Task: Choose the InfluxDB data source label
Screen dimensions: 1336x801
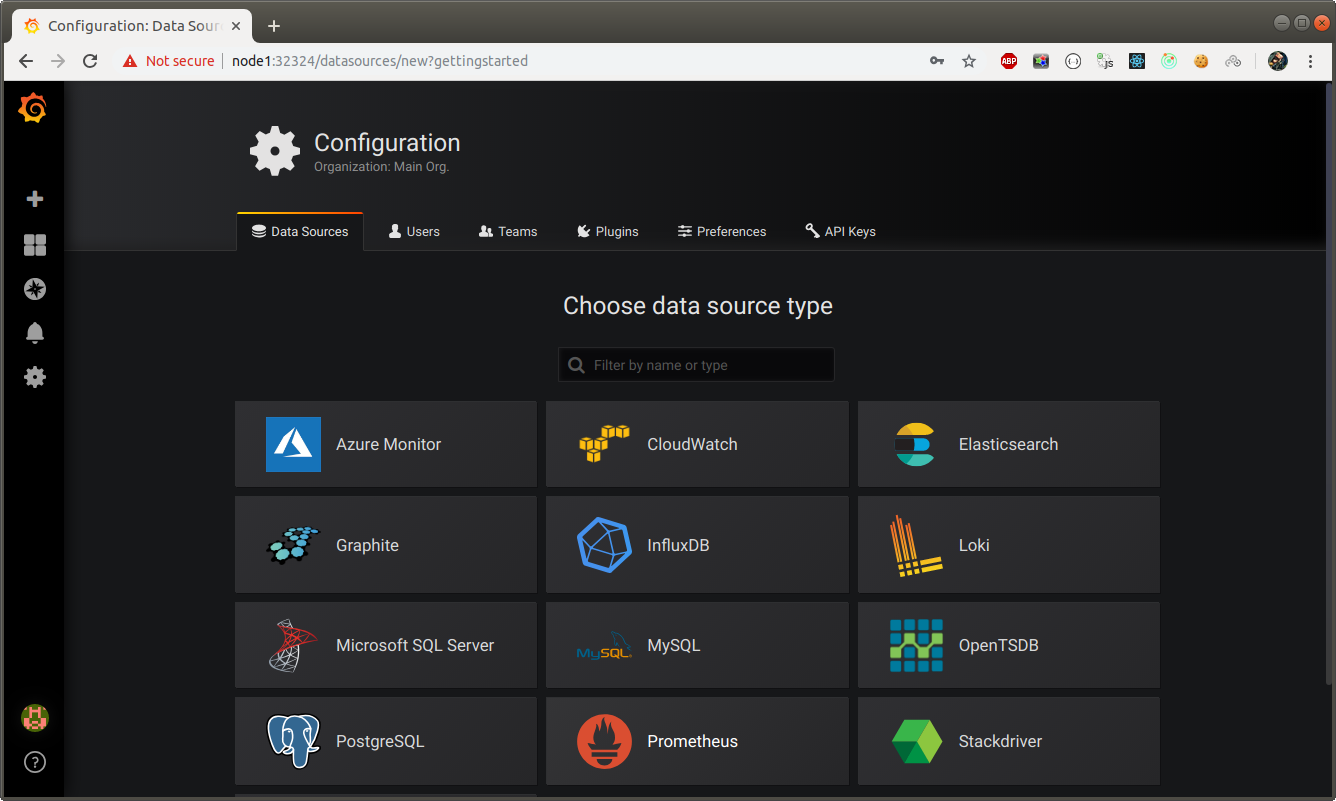Action: (x=678, y=545)
